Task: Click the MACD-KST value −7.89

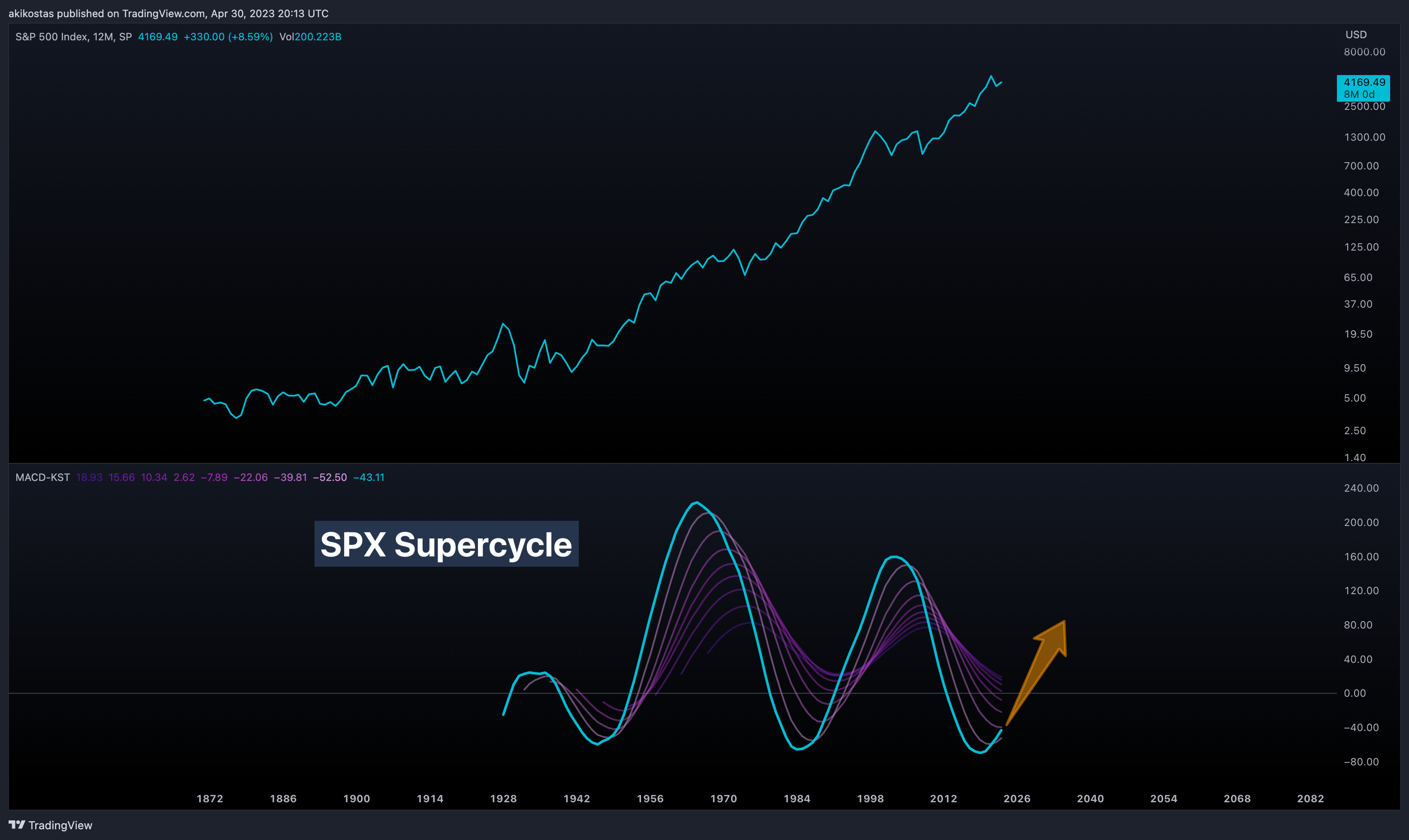Action: [214, 477]
